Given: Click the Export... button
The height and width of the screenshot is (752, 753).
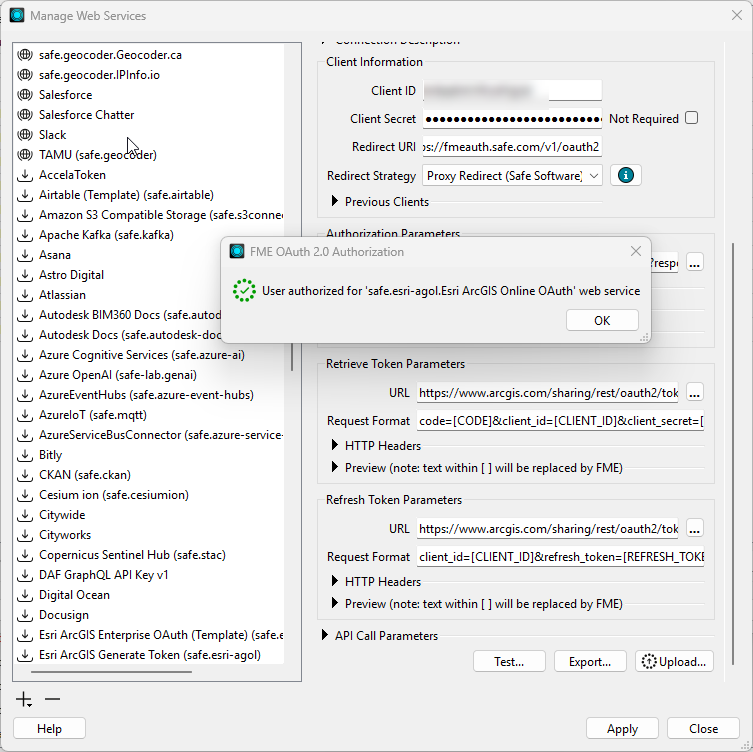Looking at the screenshot, I should (590, 662).
